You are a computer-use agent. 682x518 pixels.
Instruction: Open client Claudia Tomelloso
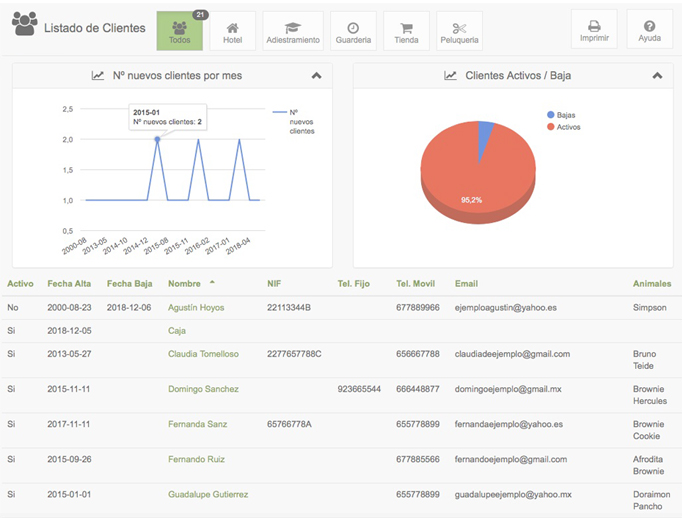coord(203,354)
